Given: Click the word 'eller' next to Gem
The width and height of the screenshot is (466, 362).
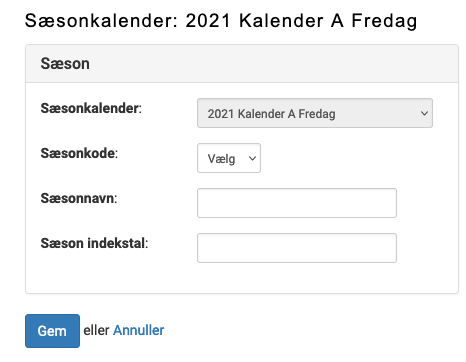Looking at the screenshot, I should coord(96,330).
